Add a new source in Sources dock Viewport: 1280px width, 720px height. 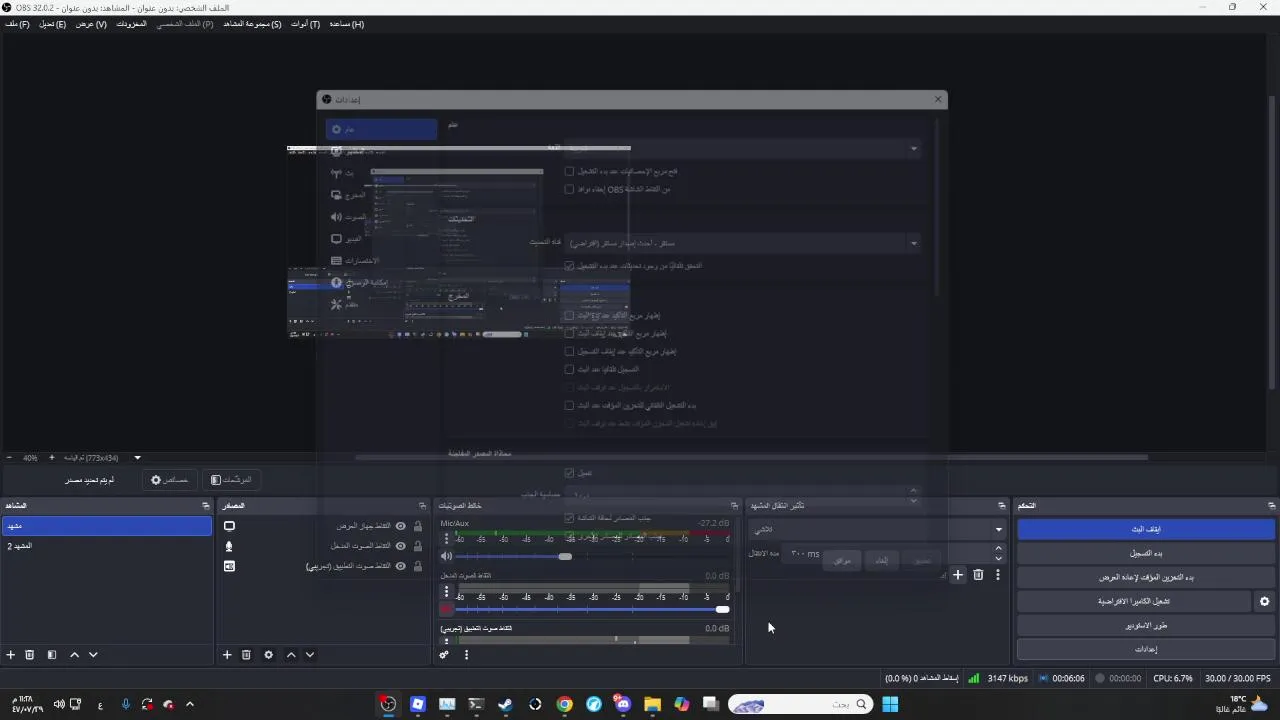tap(227, 655)
